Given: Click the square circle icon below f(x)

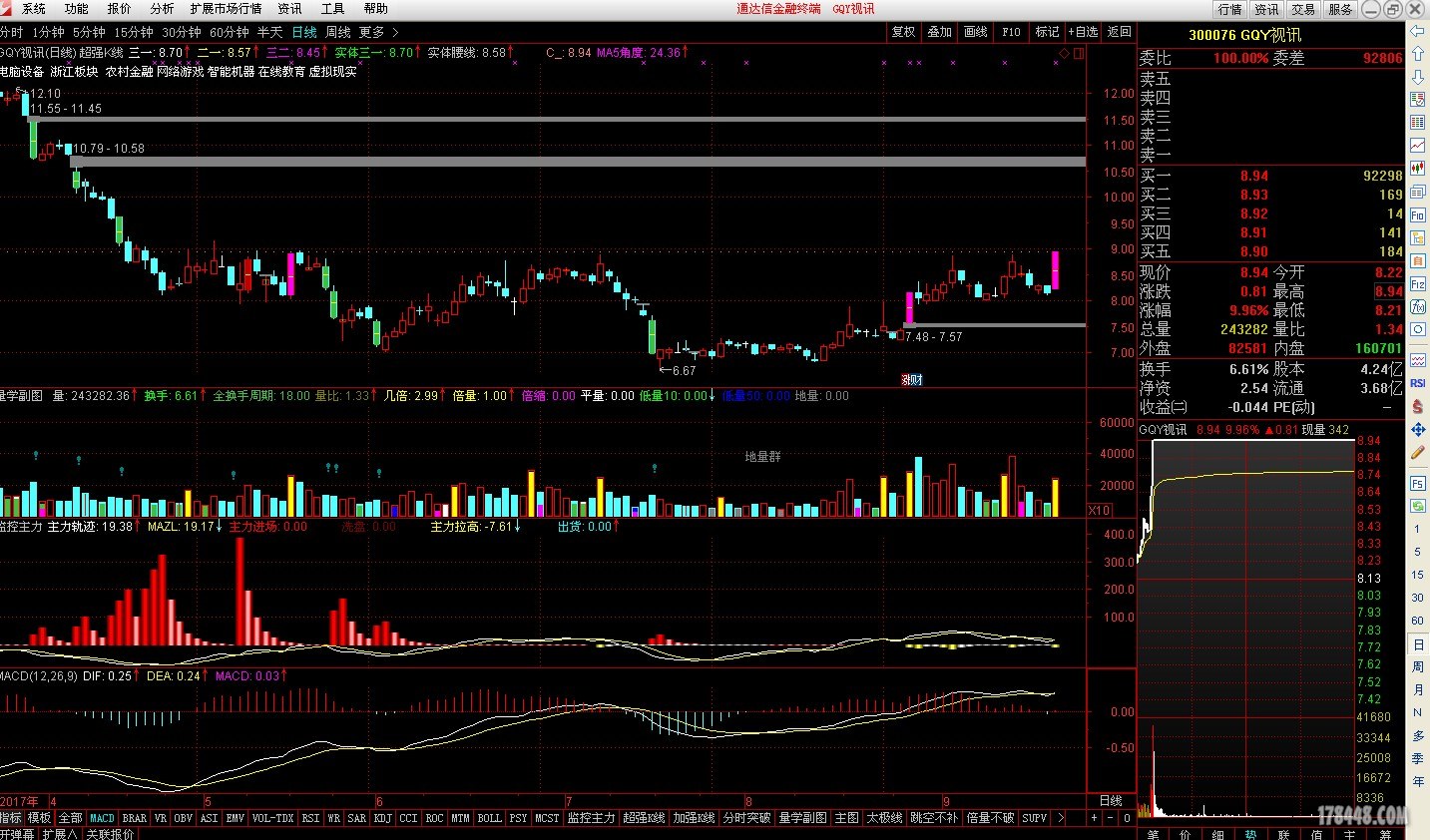Looking at the screenshot, I should pos(1417,328).
